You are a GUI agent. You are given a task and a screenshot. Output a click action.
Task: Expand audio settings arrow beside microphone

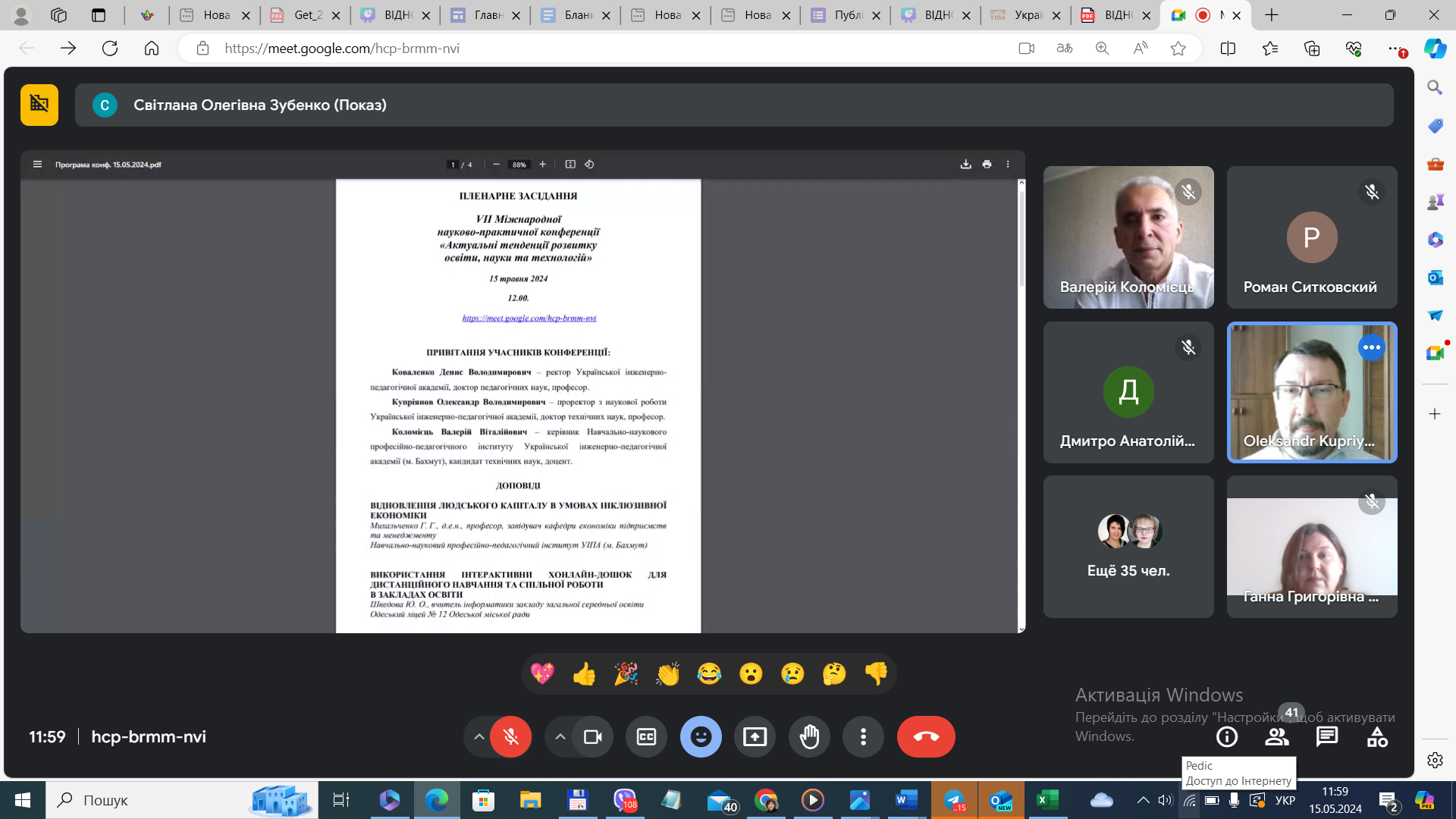[x=479, y=736]
